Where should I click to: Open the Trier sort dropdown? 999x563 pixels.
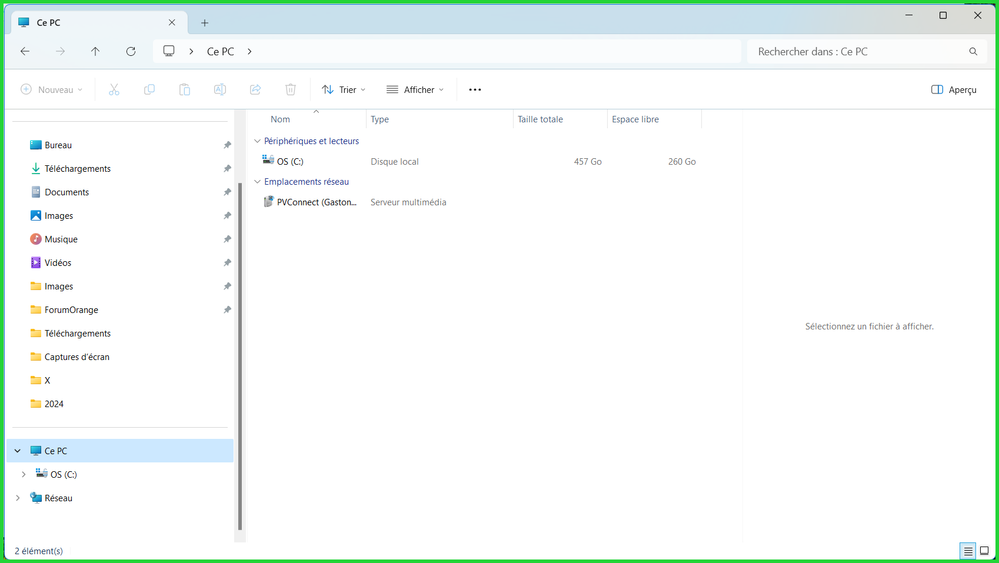click(x=343, y=90)
